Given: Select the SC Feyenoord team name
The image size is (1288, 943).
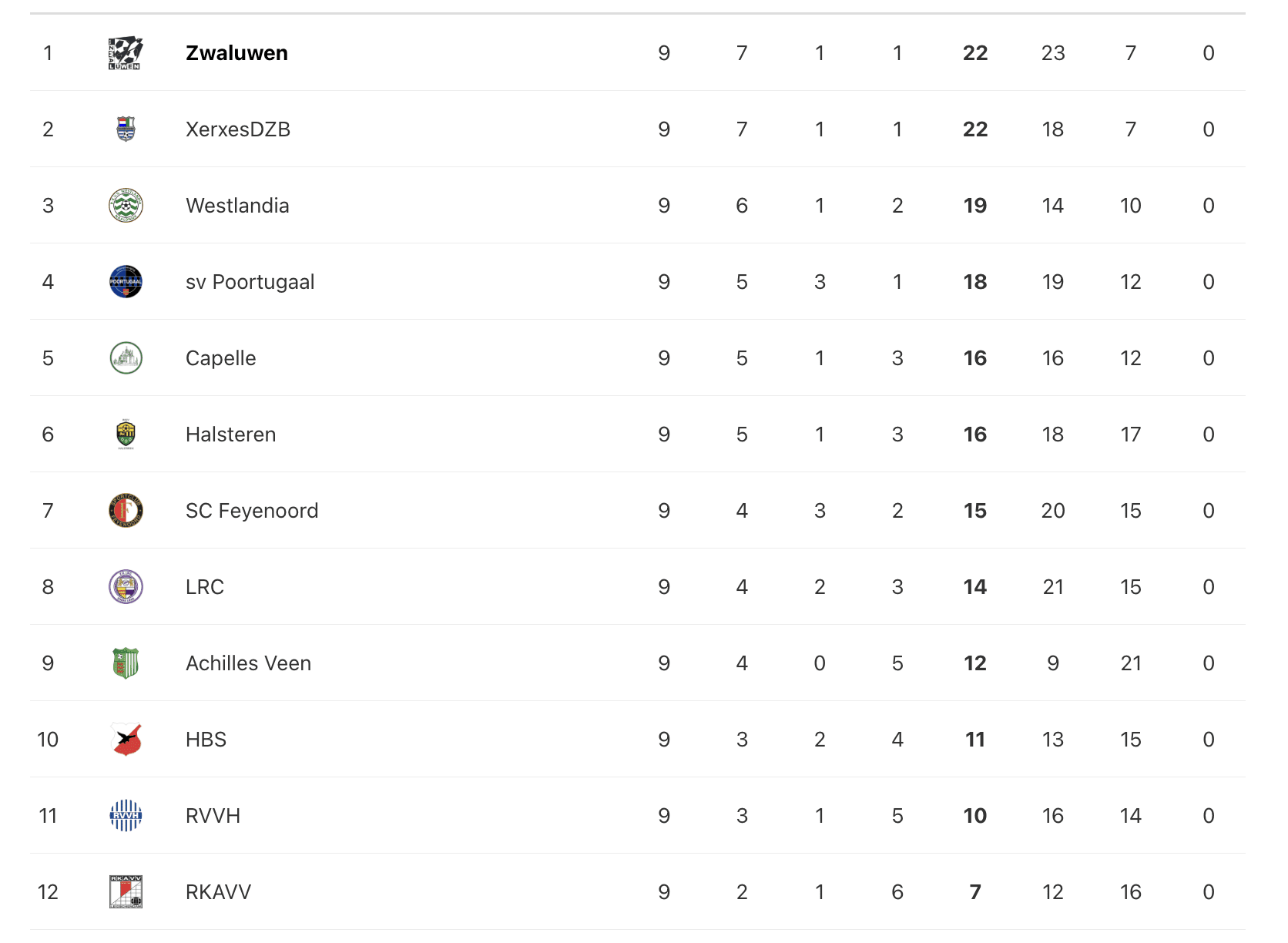Looking at the screenshot, I should coord(251,511).
